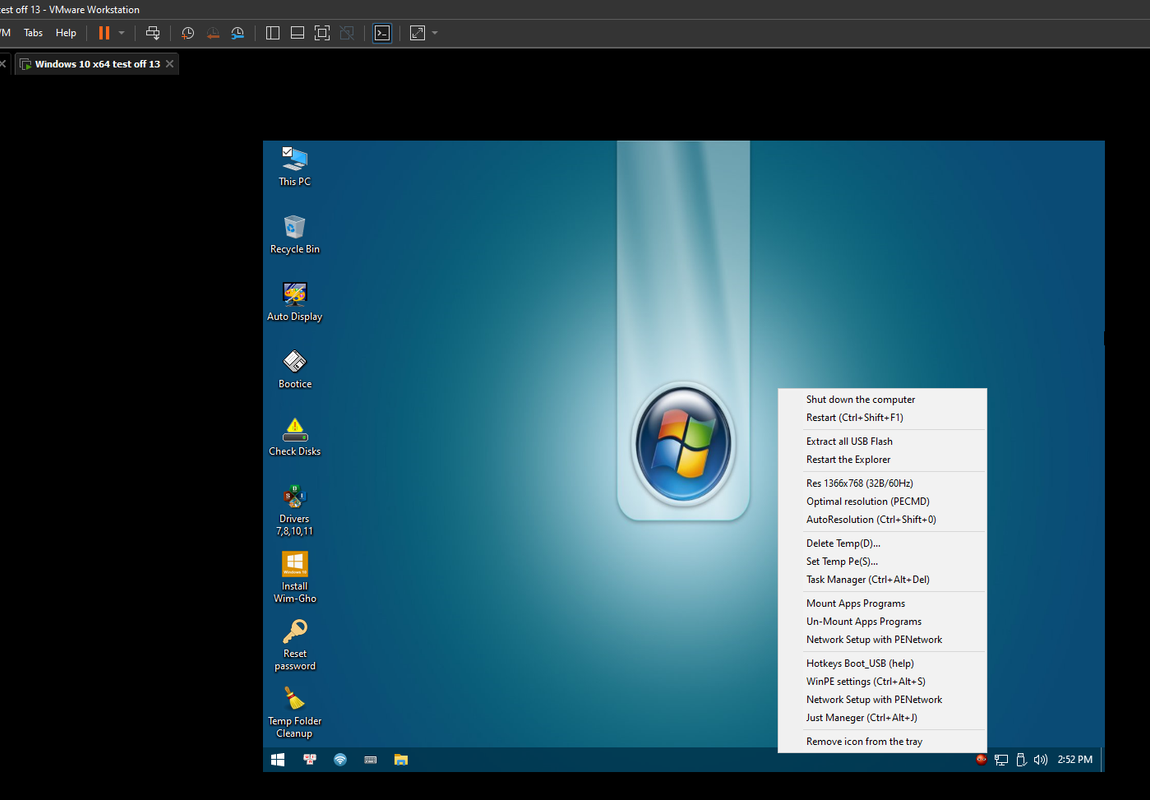Revert VM to the previous snapshot
The image size is (1150, 800).
point(213,33)
